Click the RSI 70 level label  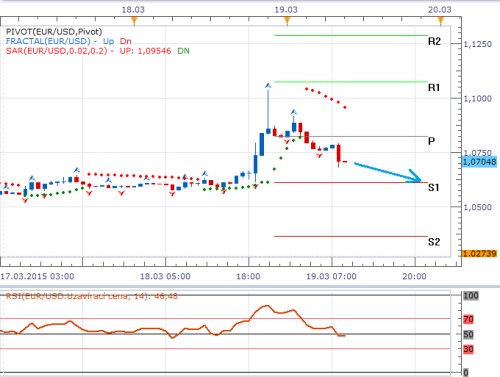click(468, 319)
